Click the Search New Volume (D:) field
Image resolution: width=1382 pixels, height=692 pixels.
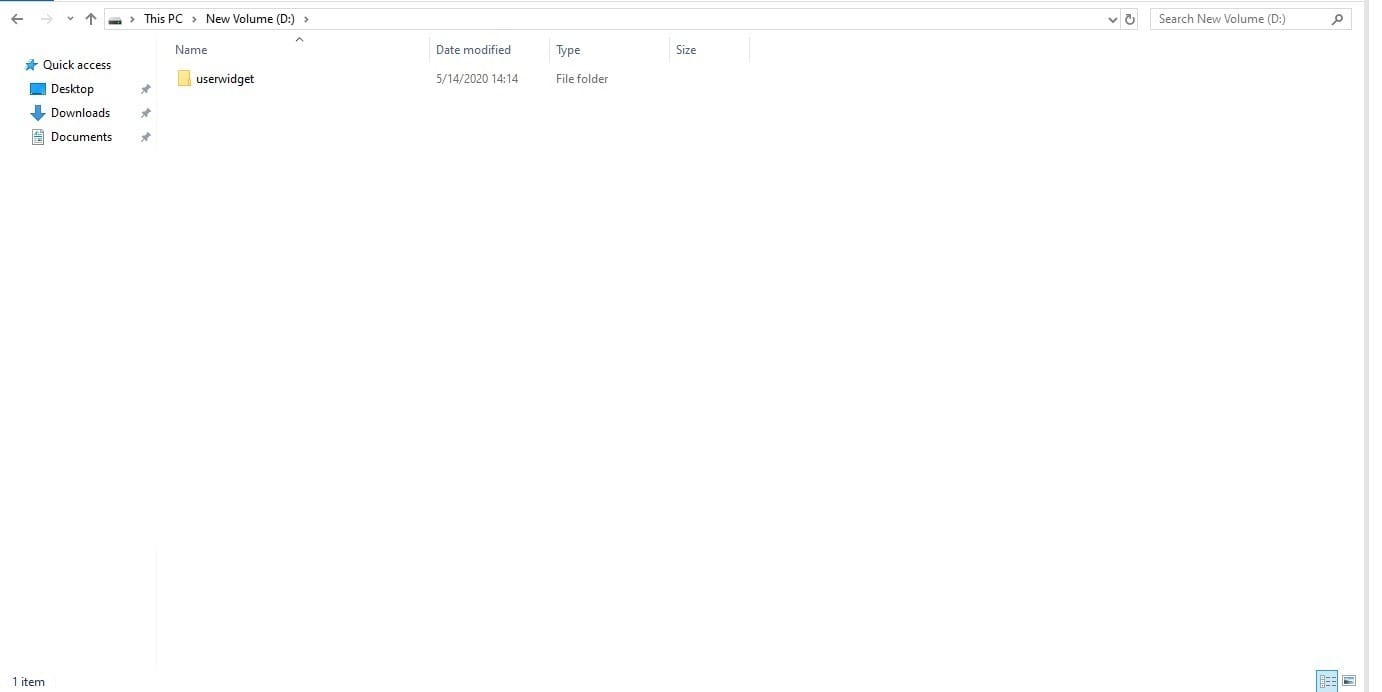click(x=1238, y=19)
